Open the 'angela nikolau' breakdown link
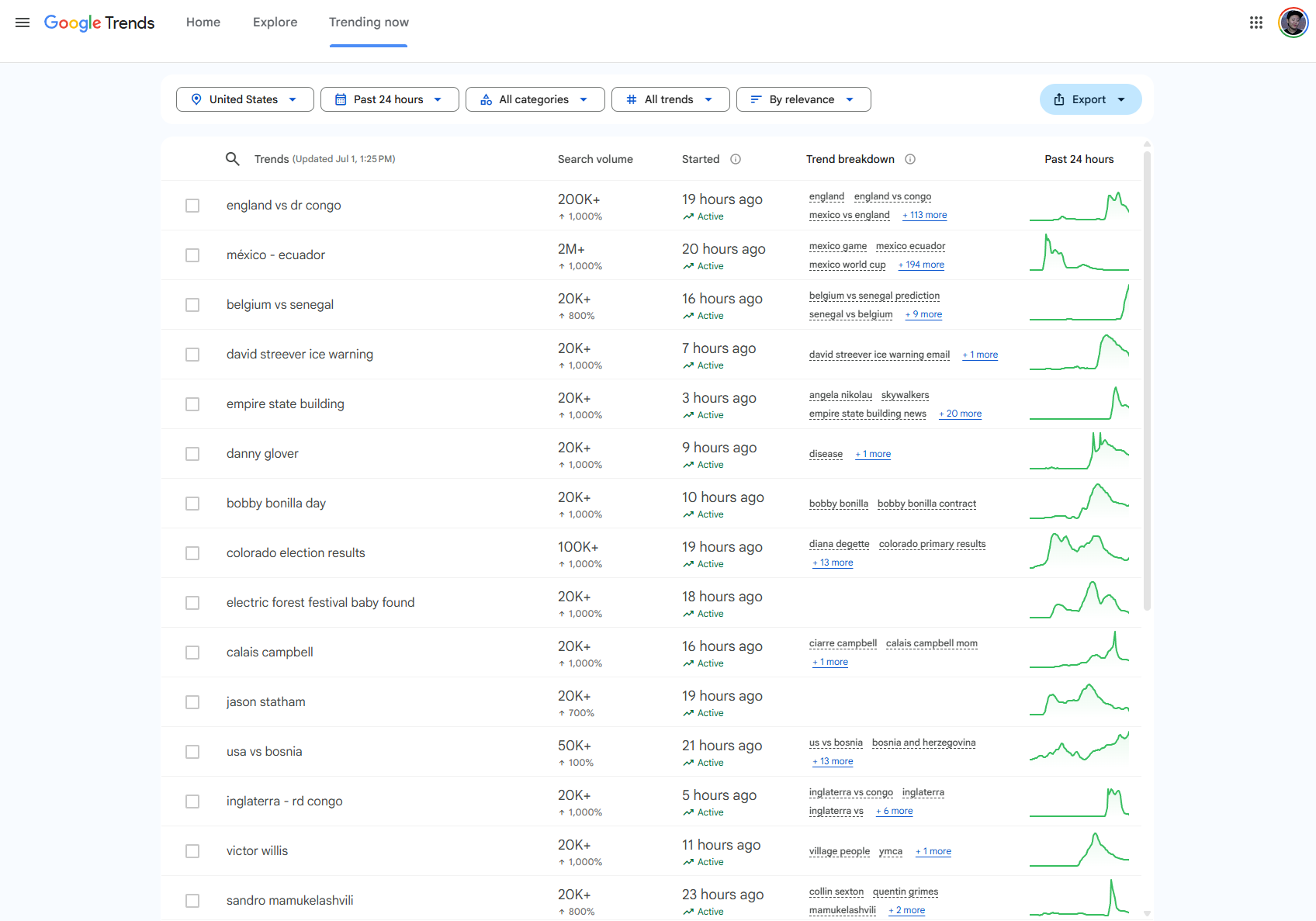 tap(840, 395)
